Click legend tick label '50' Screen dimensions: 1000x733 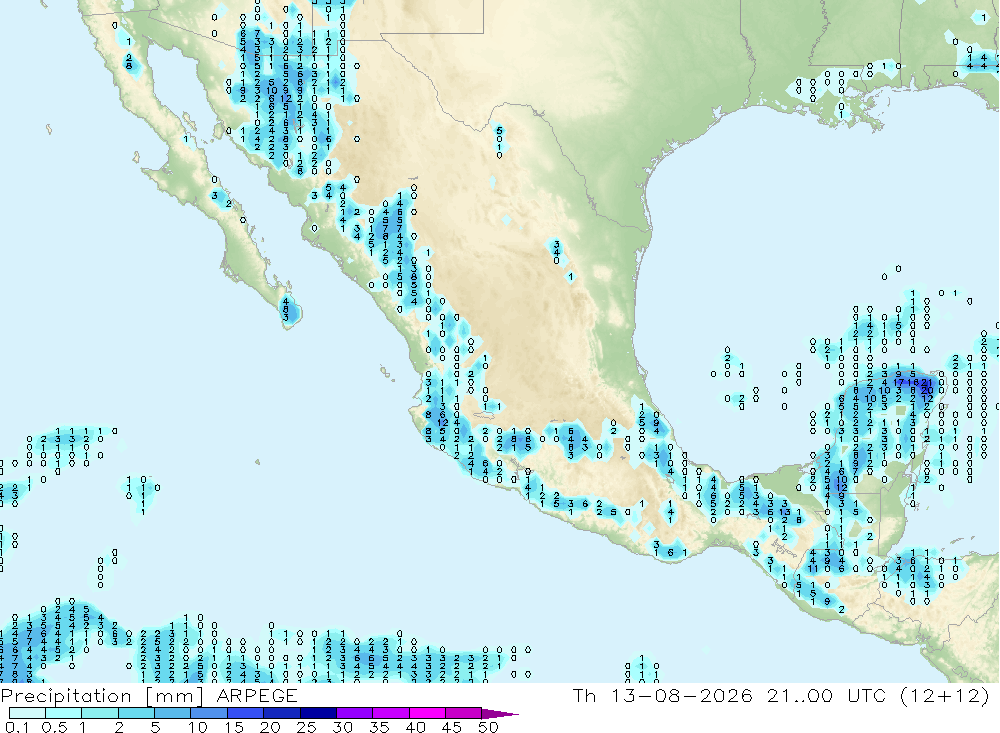488,727
